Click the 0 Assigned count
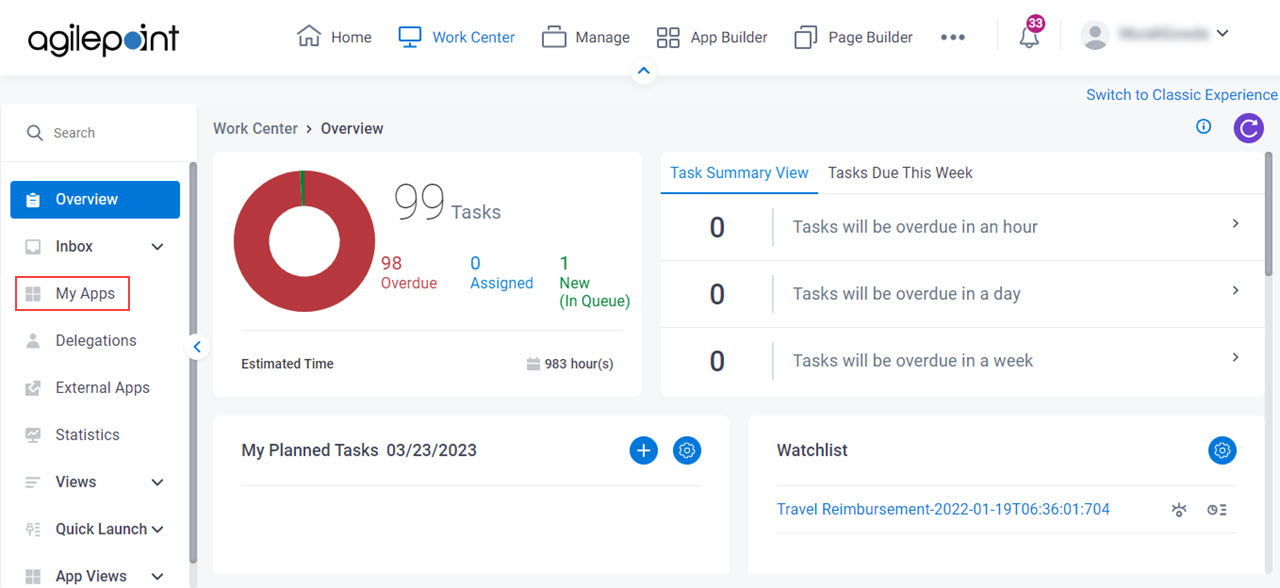Screen dimensions: 1280x588 click(501, 272)
